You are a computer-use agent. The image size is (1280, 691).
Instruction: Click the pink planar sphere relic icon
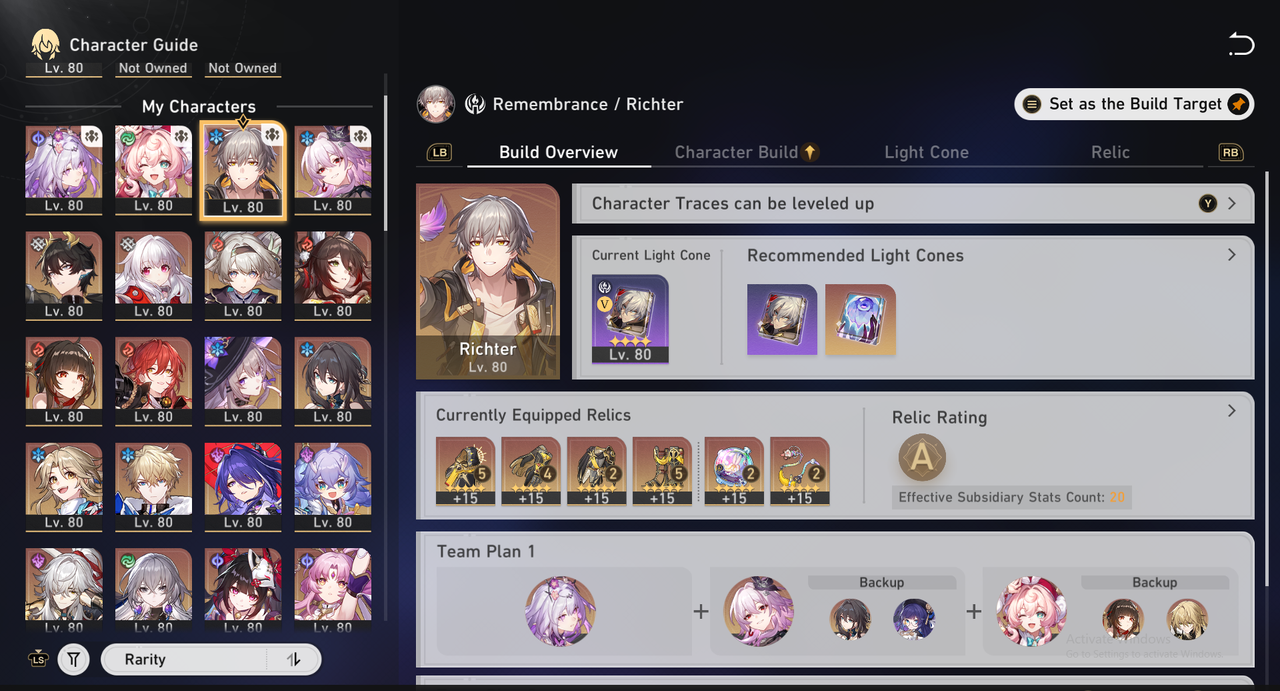(734, 470)
